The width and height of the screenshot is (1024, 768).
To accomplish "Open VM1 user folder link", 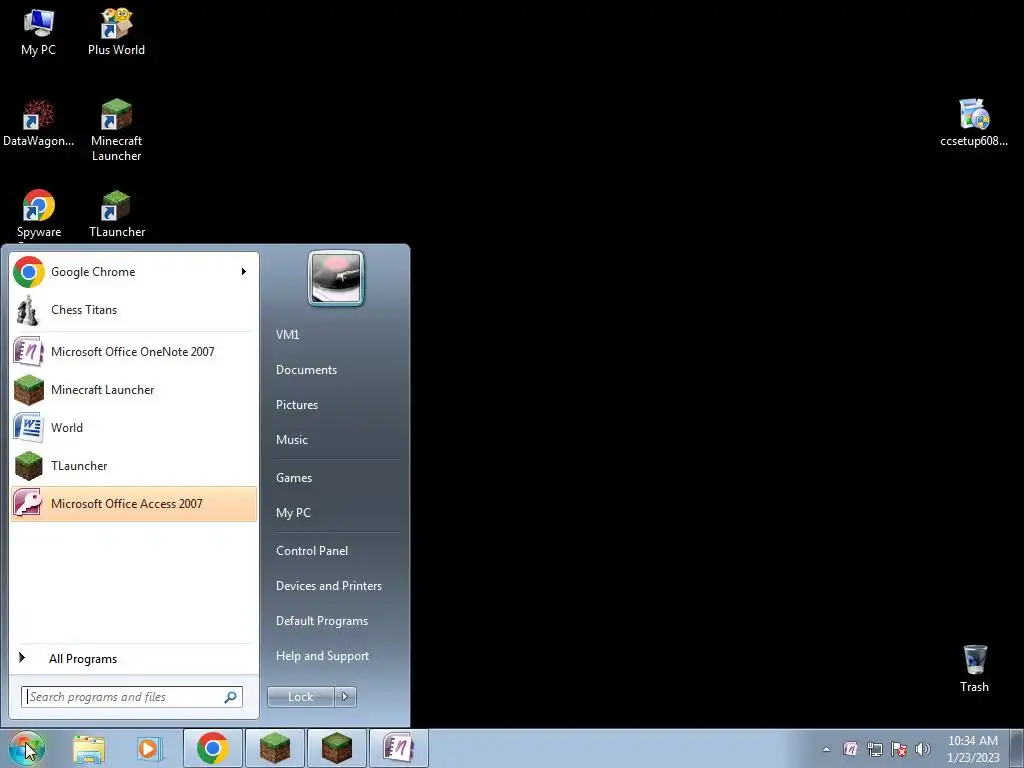I will coord(287,334).
